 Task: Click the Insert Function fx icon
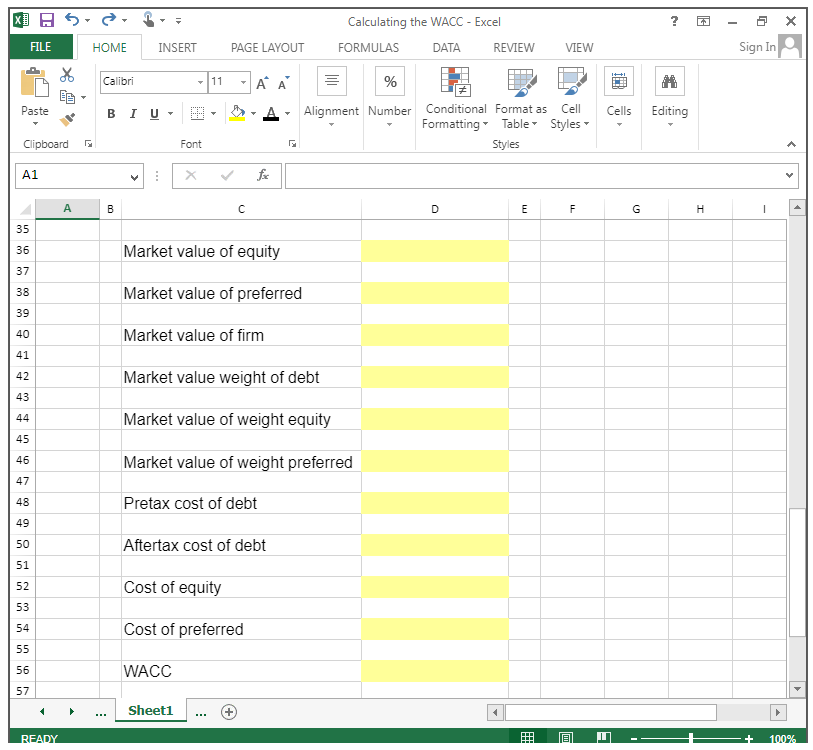click(x=263, y=175)
